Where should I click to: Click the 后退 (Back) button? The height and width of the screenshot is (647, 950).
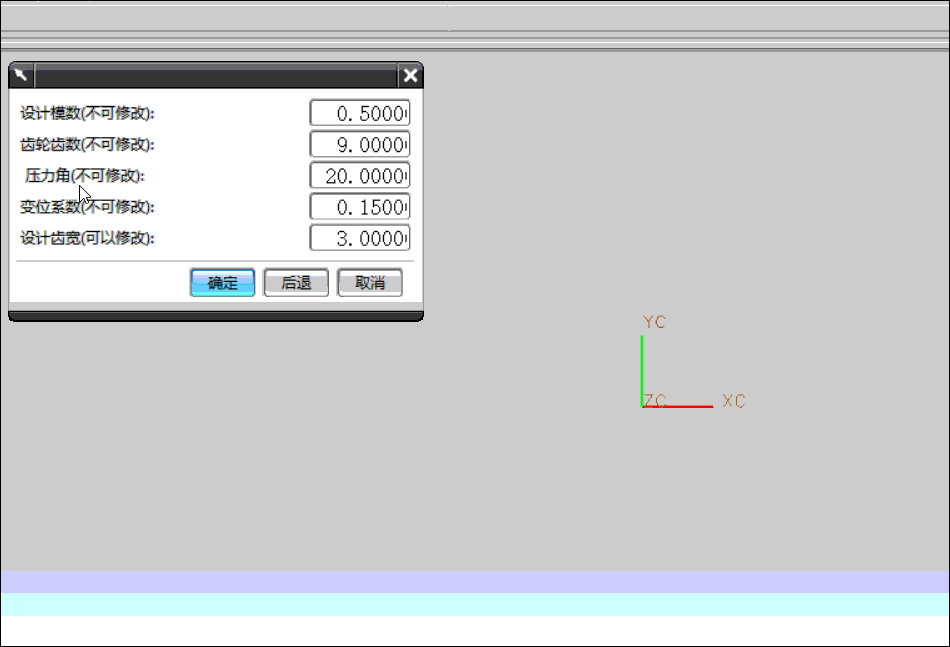[296, 282]
